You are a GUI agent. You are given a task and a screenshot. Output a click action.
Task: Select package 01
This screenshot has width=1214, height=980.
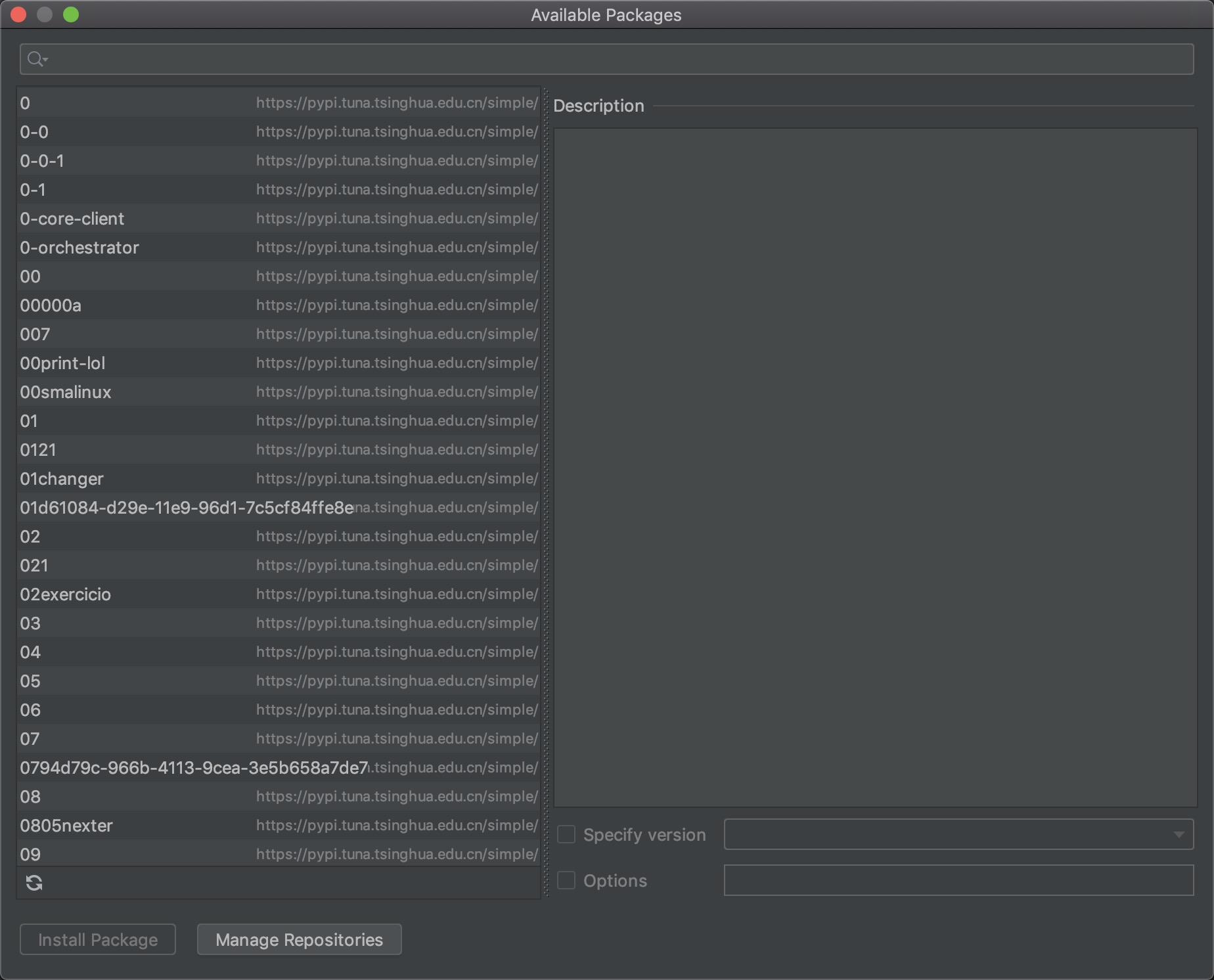pos(279,420)
